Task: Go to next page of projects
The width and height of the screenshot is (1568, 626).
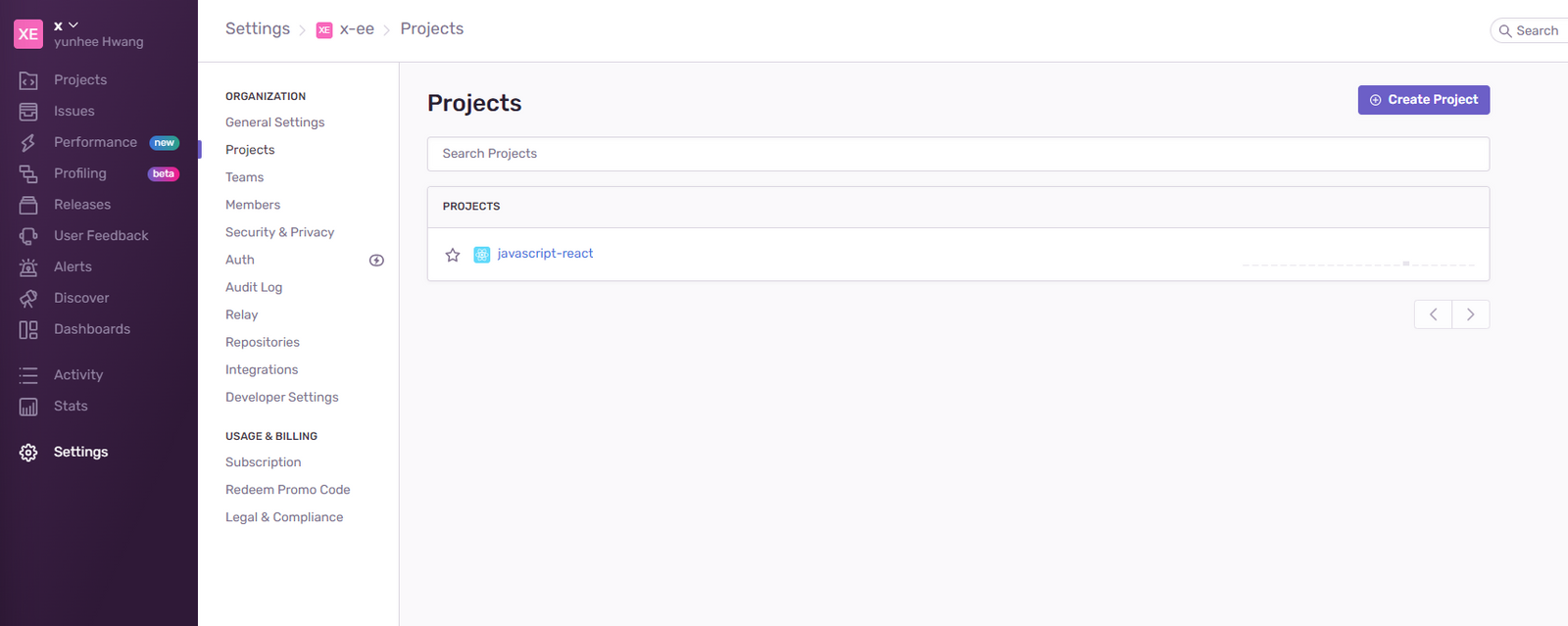Action: [x=1471, y=314]
